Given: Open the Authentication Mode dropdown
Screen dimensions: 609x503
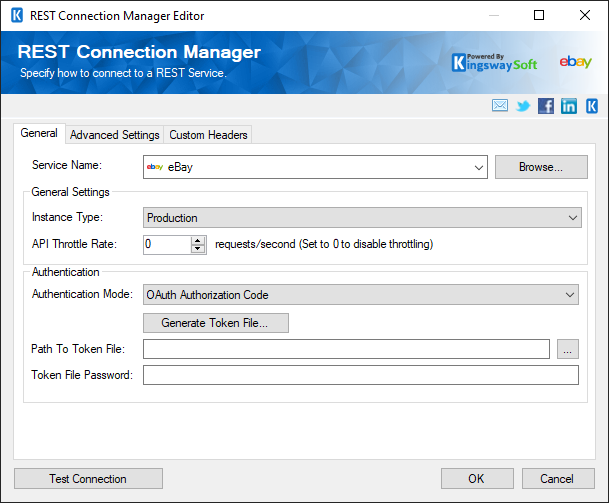Looking at the screenshot, I should click(x=360, y=295).
